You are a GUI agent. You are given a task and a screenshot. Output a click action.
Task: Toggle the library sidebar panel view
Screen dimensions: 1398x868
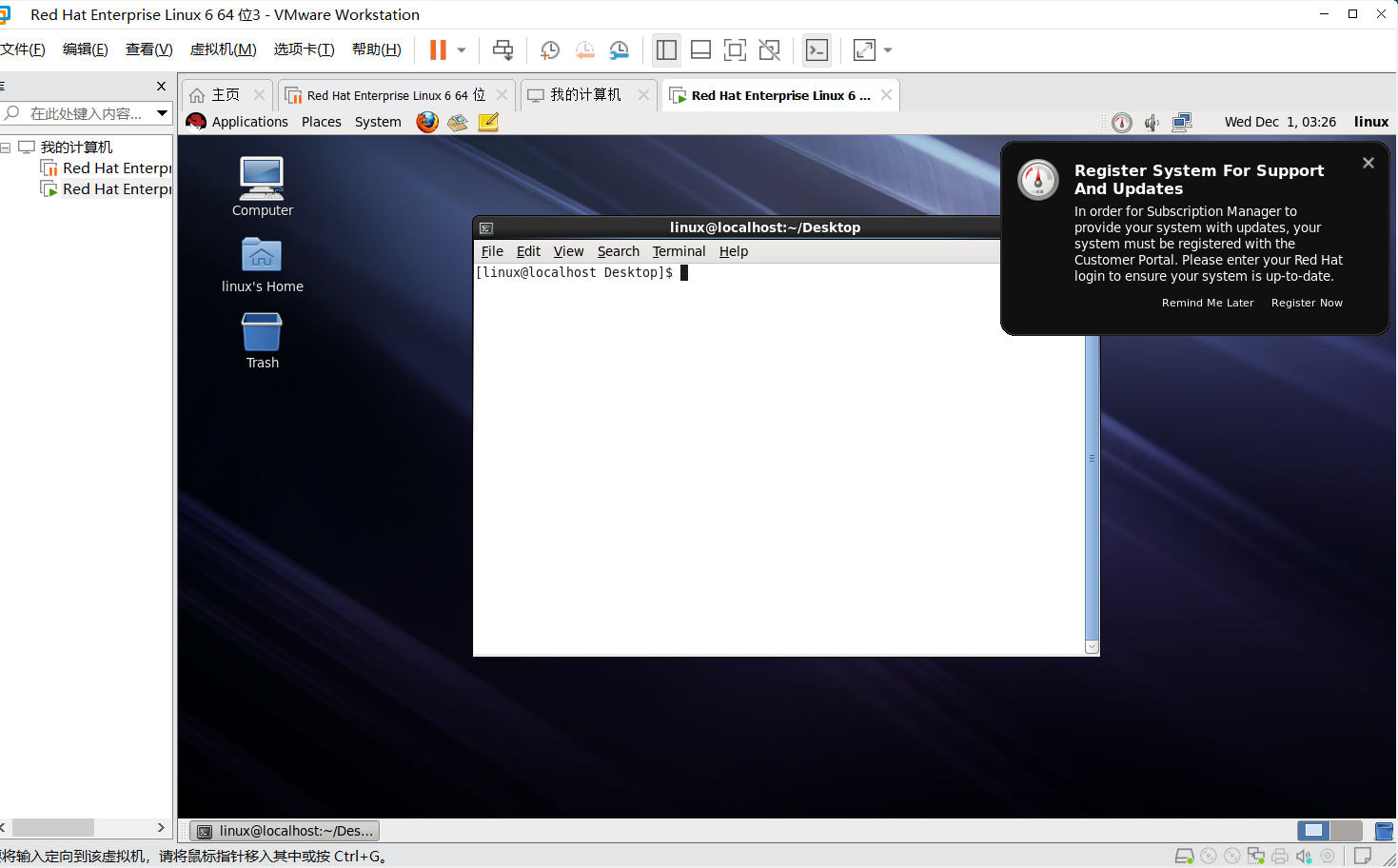point(666,50)
